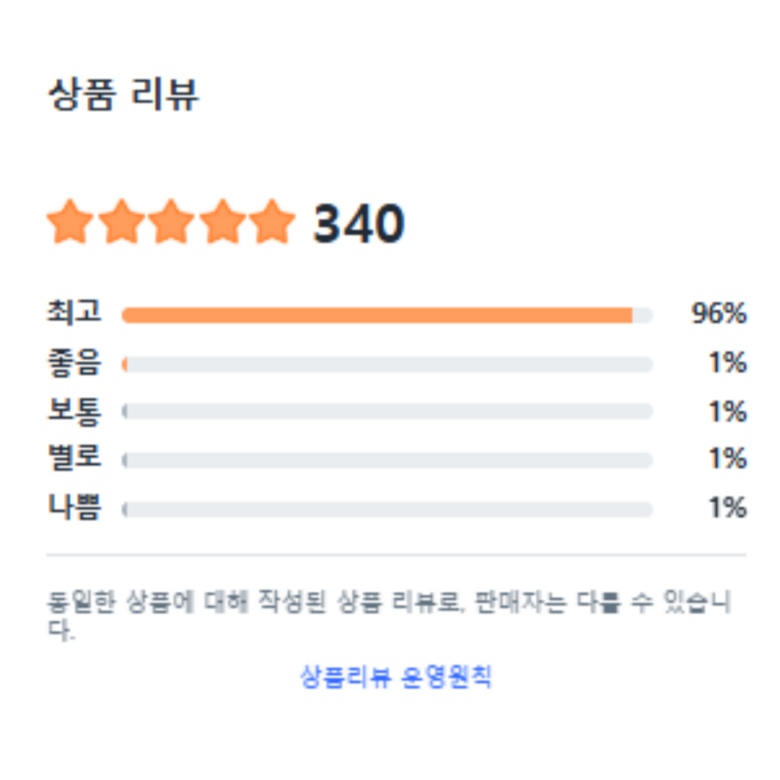The image size is (780, 780).
Task: Open the 상품리뷰 운영원칙 link
Action: coord(396,677)
